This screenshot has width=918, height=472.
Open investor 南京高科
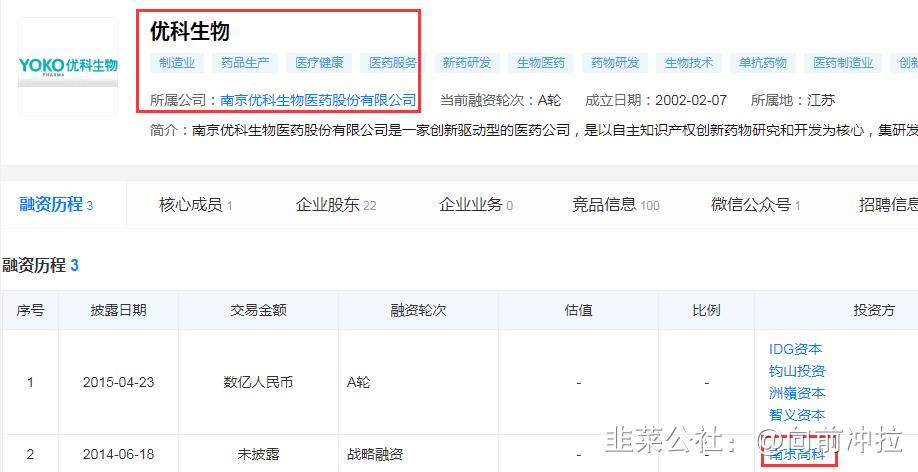click(x=797, y=454)
